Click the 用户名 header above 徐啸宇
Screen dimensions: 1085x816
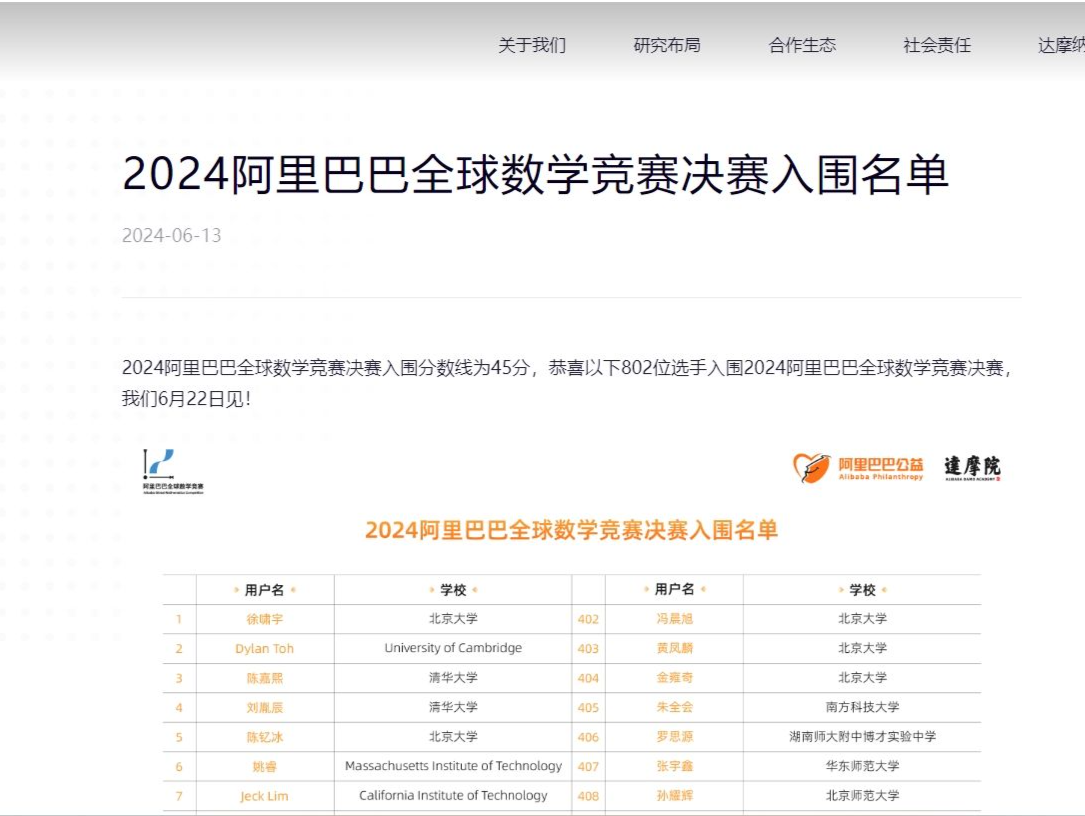tap(264, 590)
